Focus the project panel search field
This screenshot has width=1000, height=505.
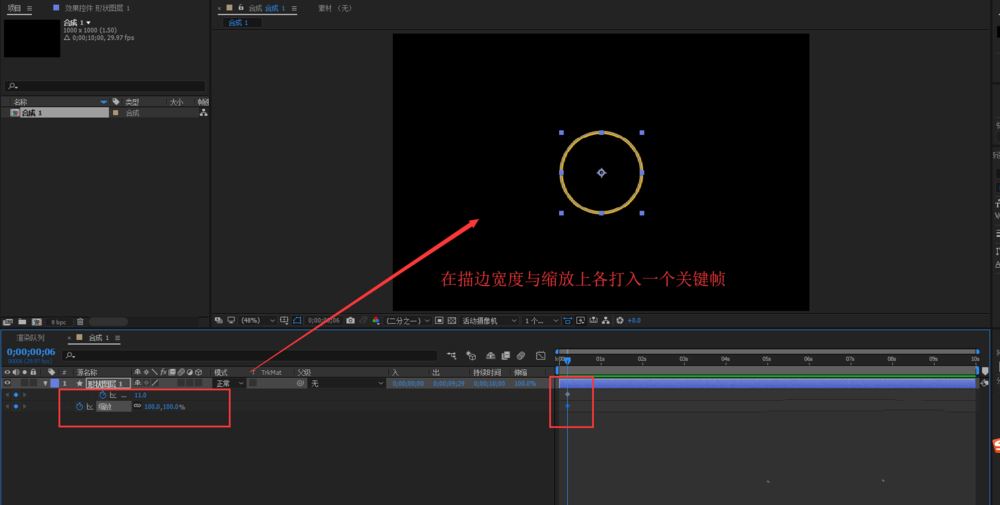tap(105, 85)
